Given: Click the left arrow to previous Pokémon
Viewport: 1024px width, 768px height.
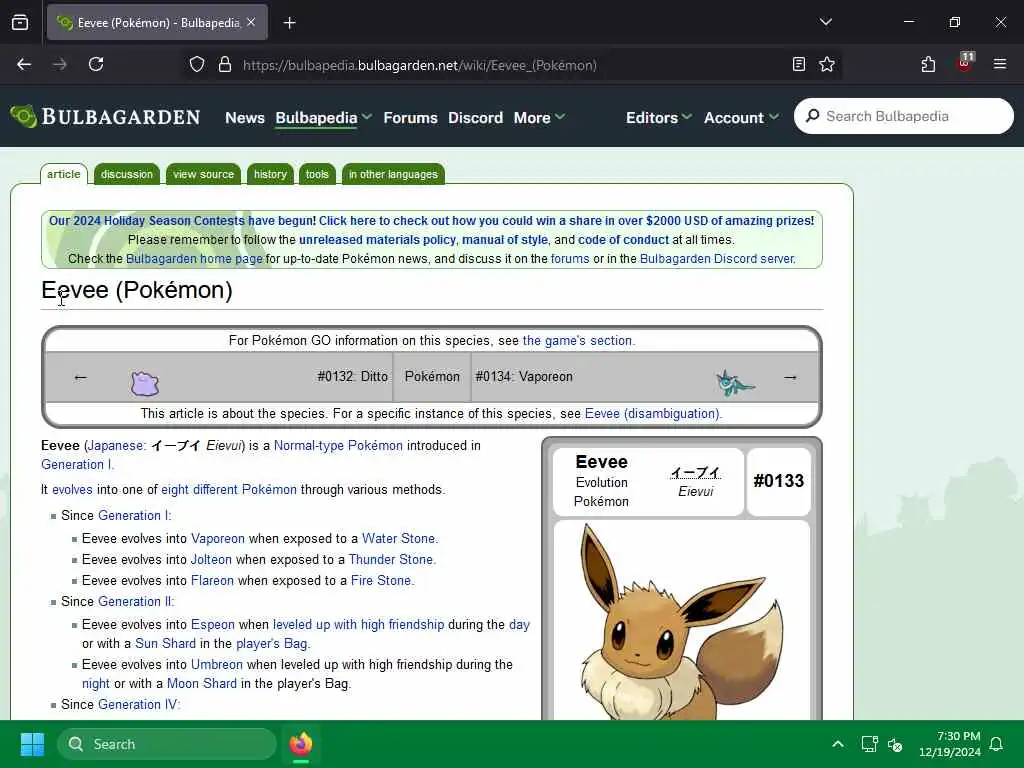Looking at the screenshot, I should (80, 377).
